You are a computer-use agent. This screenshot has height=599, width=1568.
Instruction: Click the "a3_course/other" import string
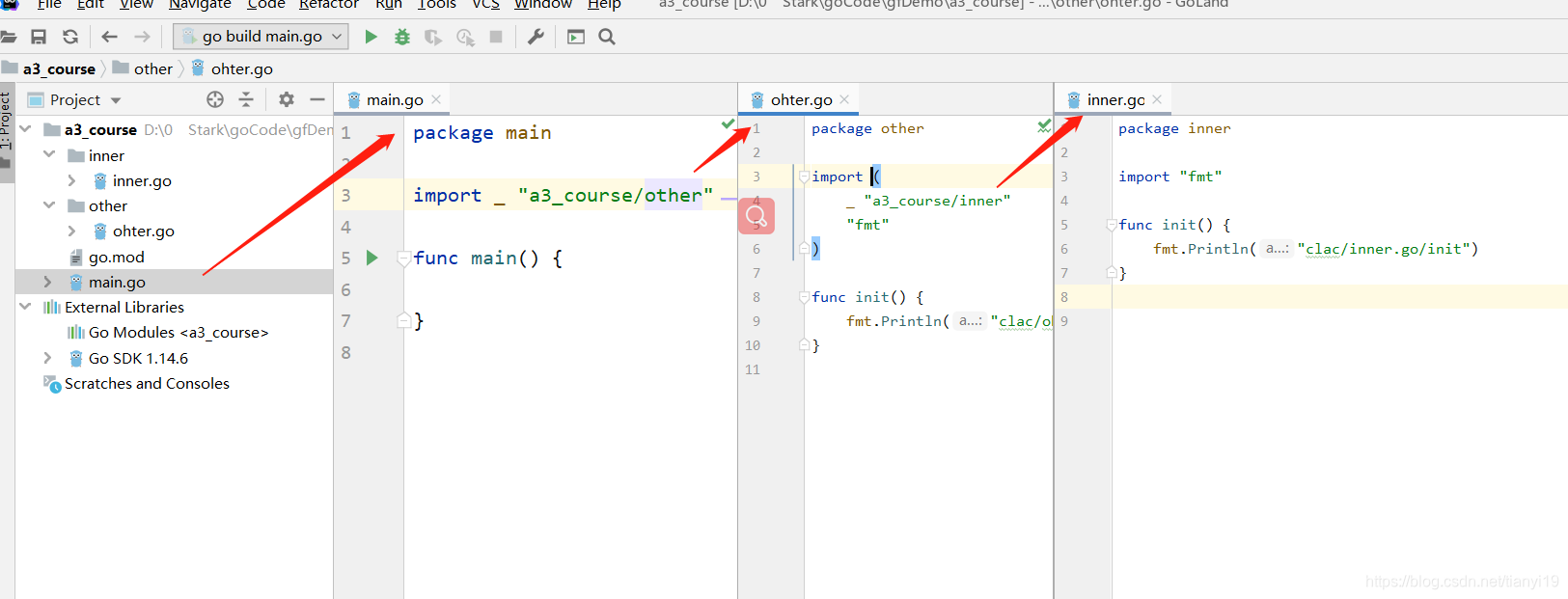tap(616, 196)
